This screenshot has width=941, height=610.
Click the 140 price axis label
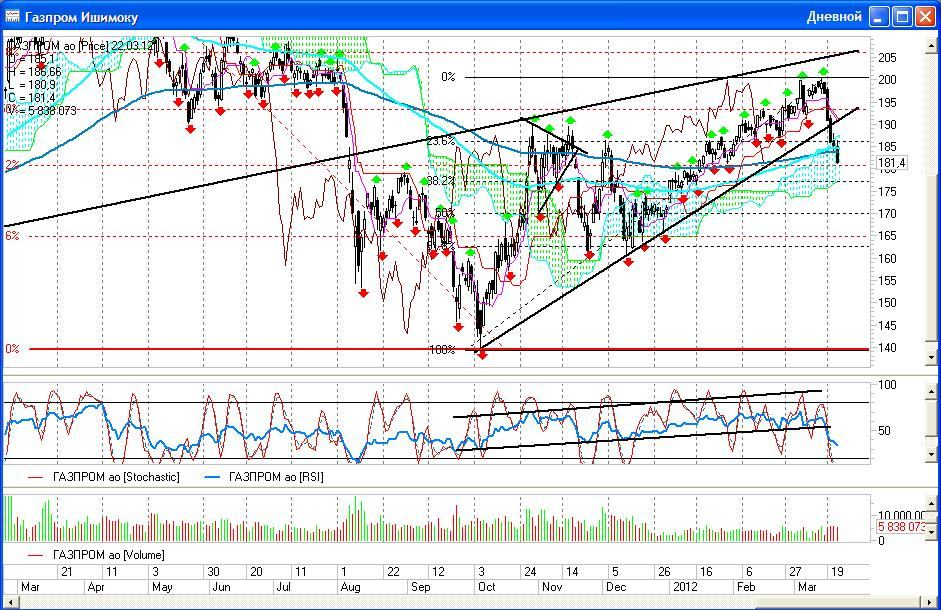tap(887, 348)
